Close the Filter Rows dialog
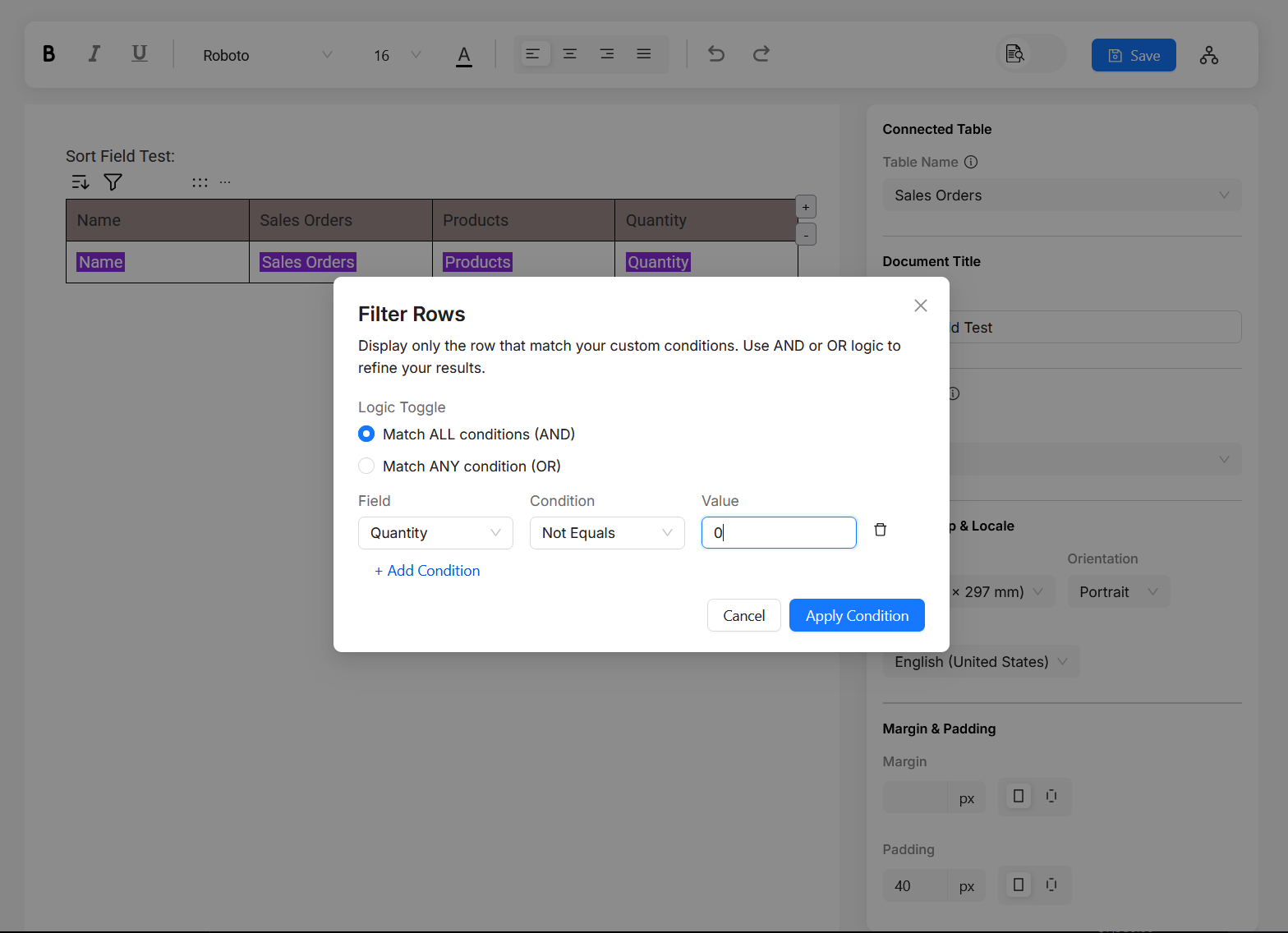The height and width of the screenshot is (933, 1288). [x=921, y=306]
